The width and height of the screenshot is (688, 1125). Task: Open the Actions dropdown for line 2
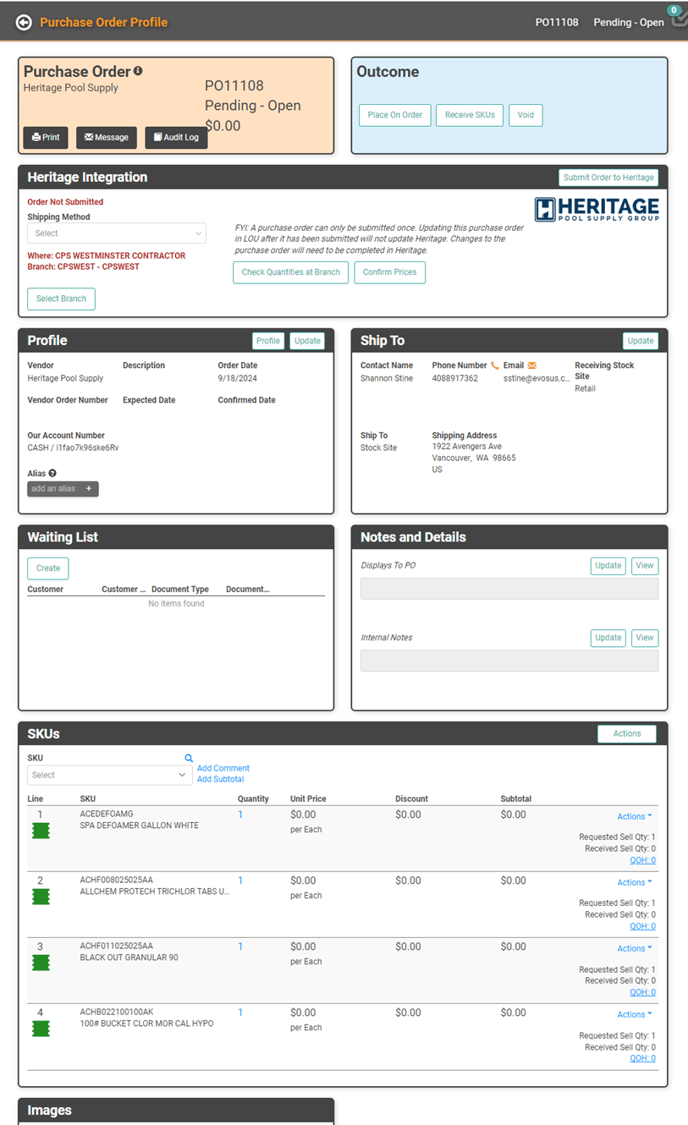634,882
